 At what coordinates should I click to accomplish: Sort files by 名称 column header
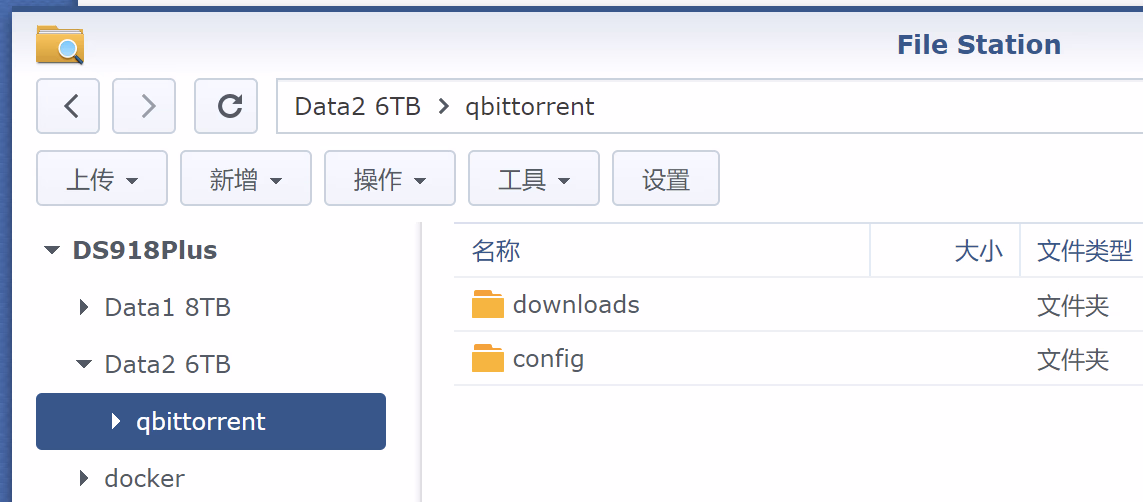[497, 251]
